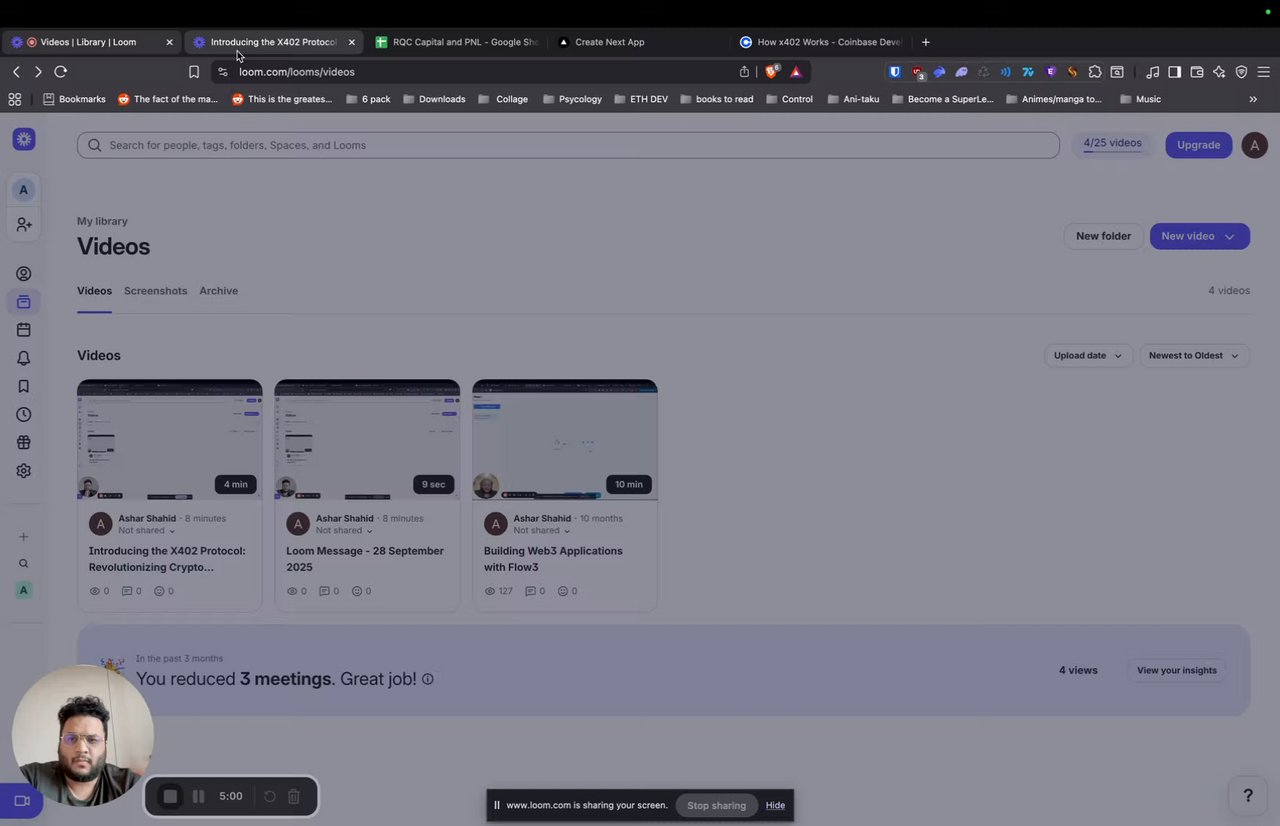Viewport: 1280px width, 826px height.
Task: Open the Bitwarden extension icon
Action: tap(895, 72)
